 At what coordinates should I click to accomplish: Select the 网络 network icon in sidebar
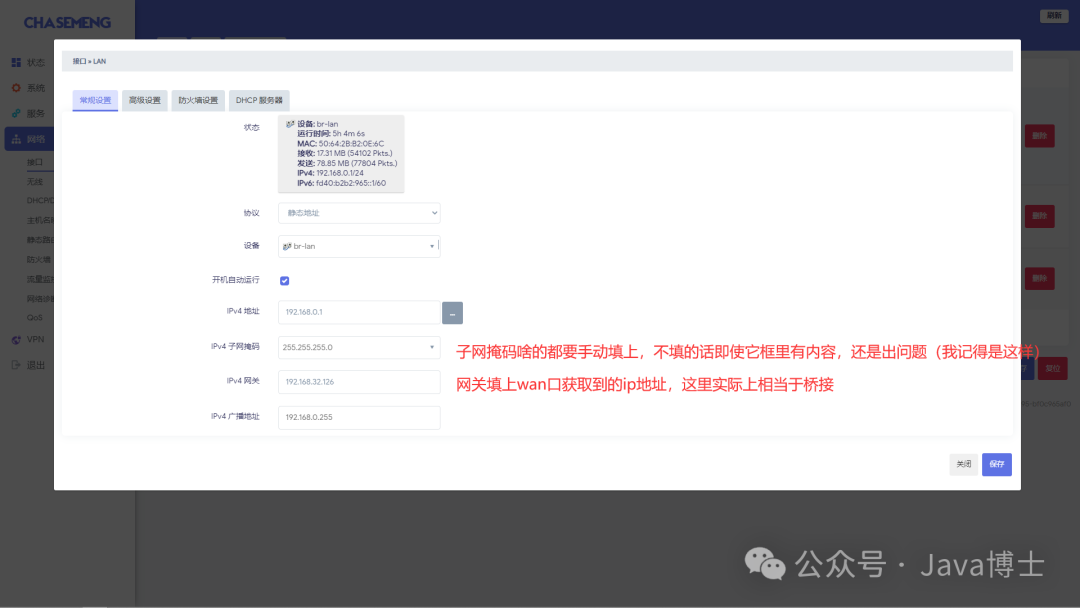pyautogui.click(x=17, y=138)
